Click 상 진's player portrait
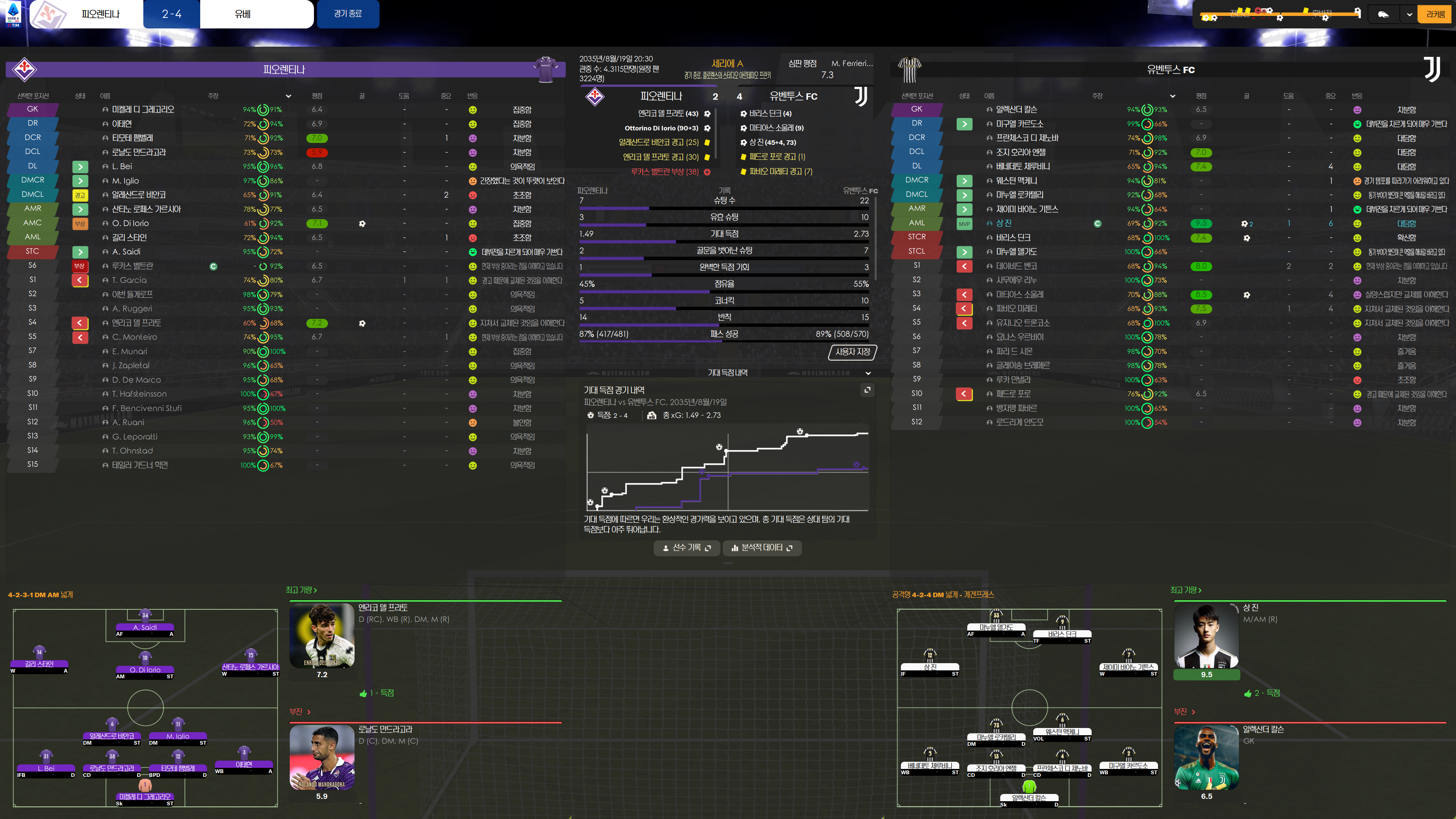Viewport: 1456px width, 819px height. (x=1206, y=636)
